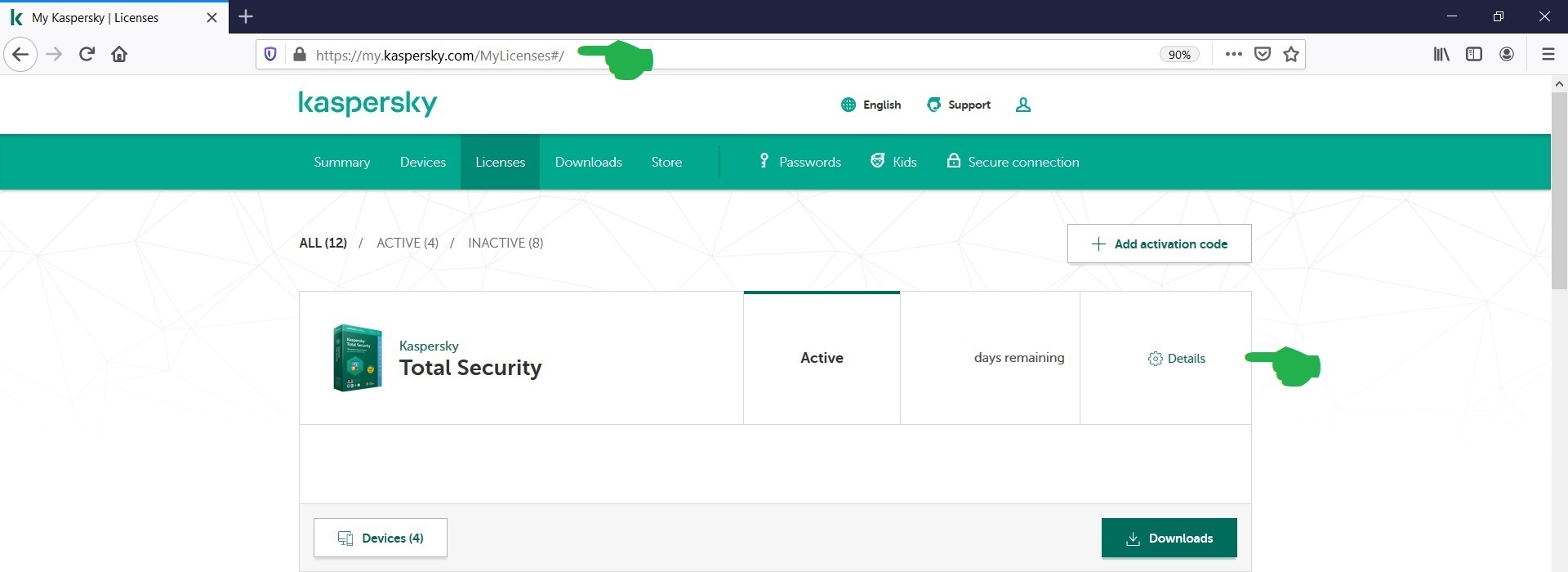This screenshot has width=1568, height=572.
Task: Click the Active license status
Action: [x=822, y=358]
